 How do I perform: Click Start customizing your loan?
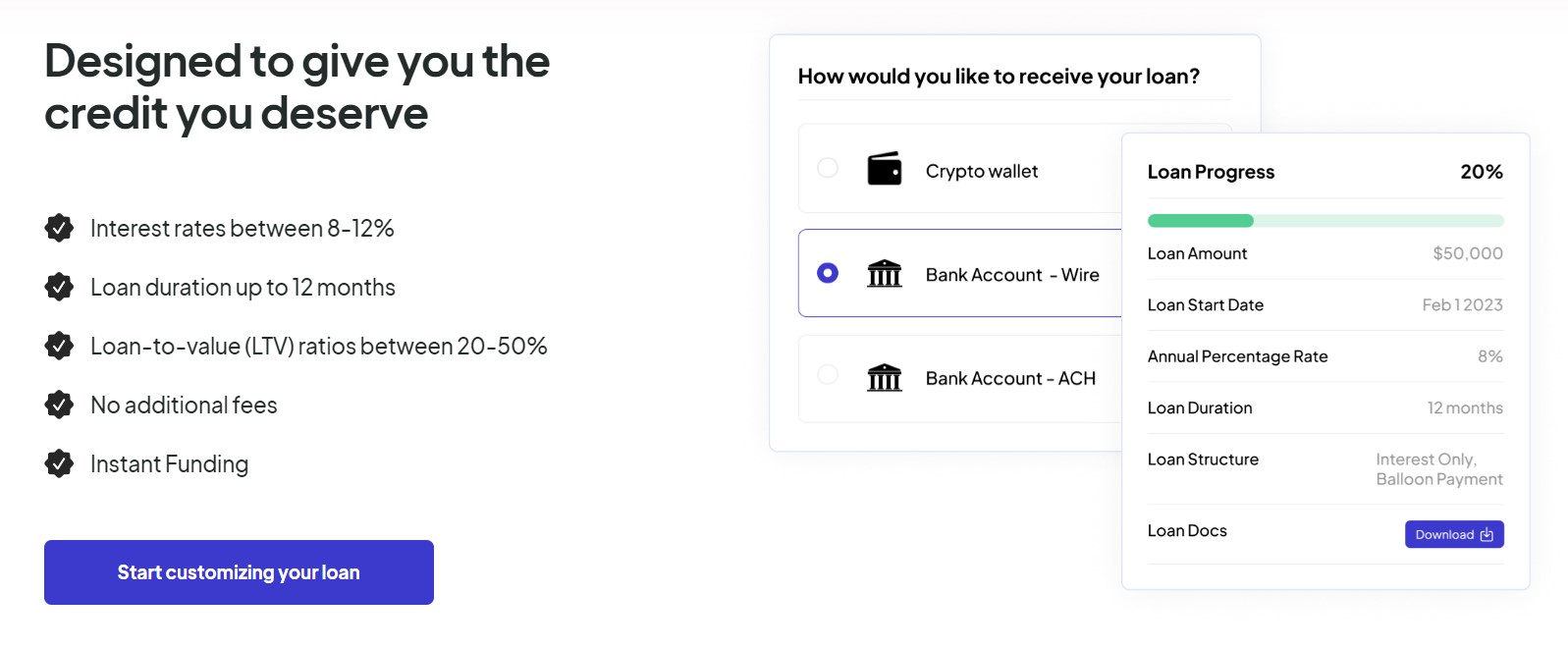(238, 572)
